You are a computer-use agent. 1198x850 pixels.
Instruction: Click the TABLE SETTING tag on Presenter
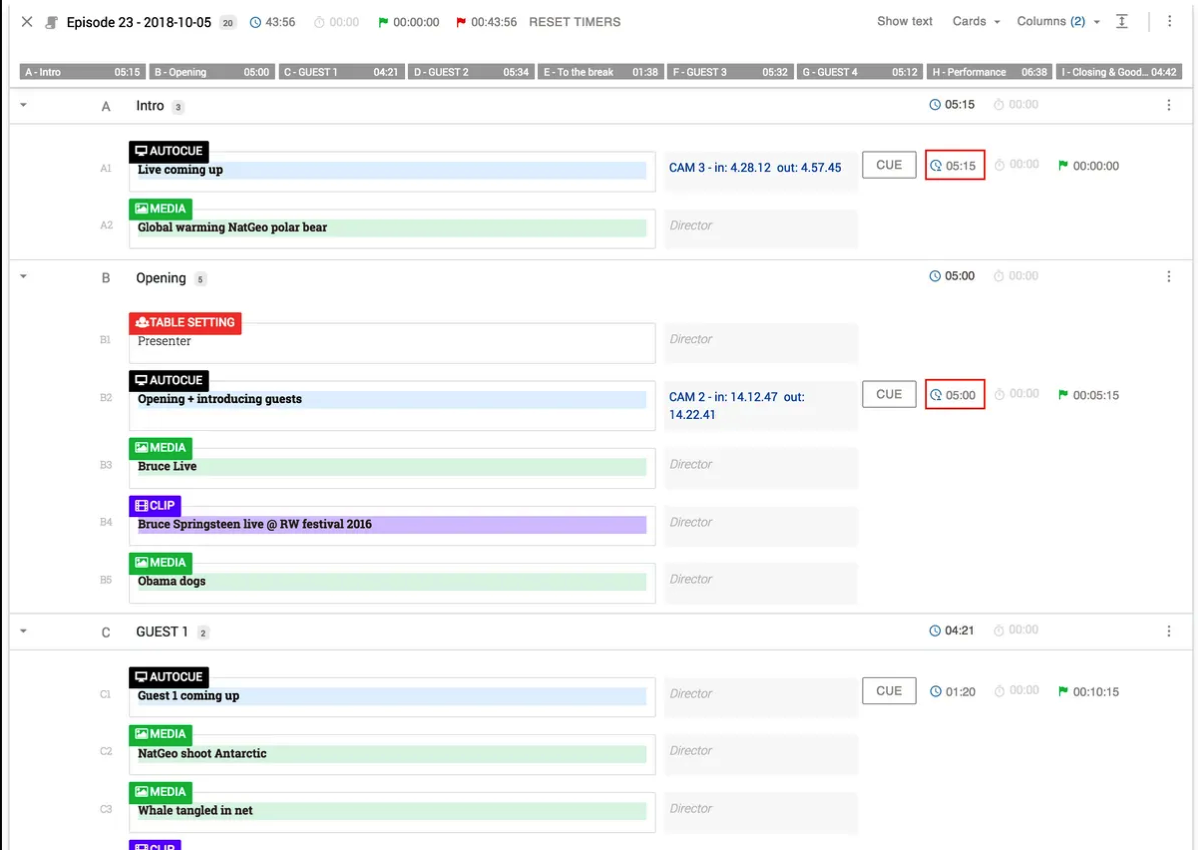click(x=185, y=322)
